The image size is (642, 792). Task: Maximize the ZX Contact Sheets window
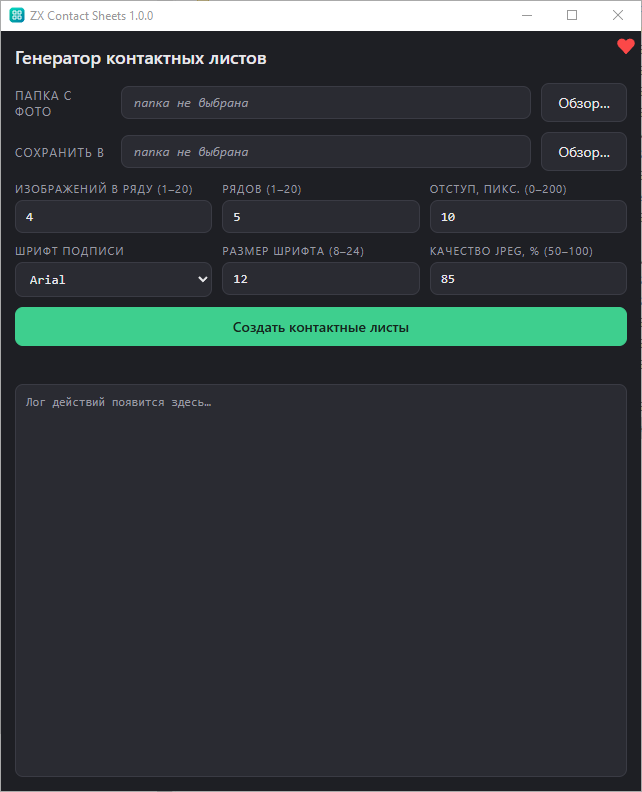tap(572, 15)
